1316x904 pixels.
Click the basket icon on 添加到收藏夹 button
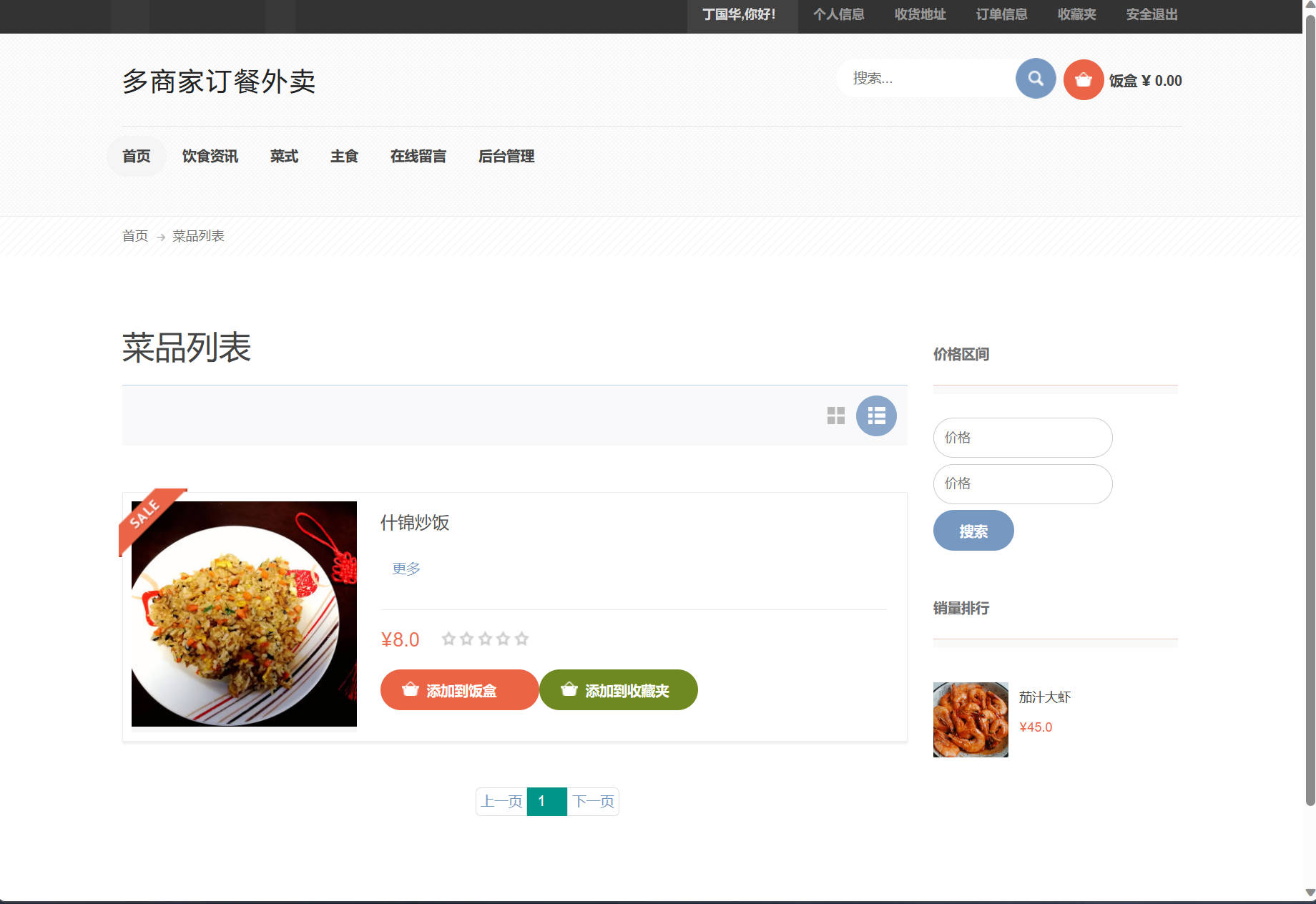(x=568, y=689)
